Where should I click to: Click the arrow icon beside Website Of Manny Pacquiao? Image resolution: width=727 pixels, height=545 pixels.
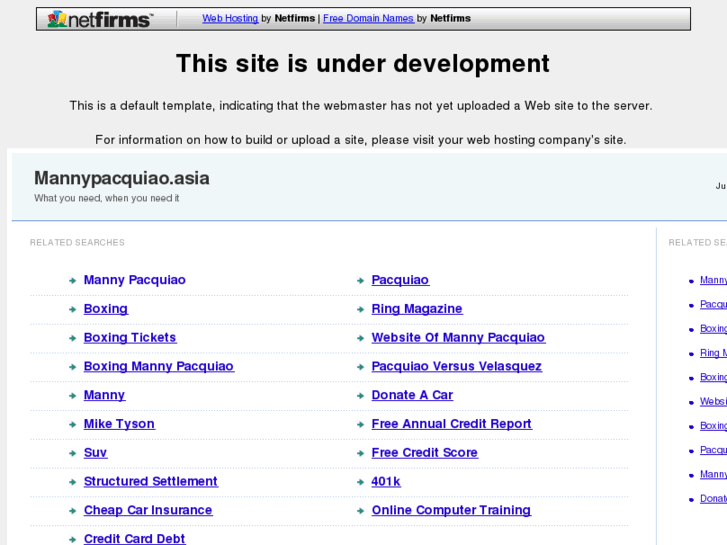(x=360, y=338)
